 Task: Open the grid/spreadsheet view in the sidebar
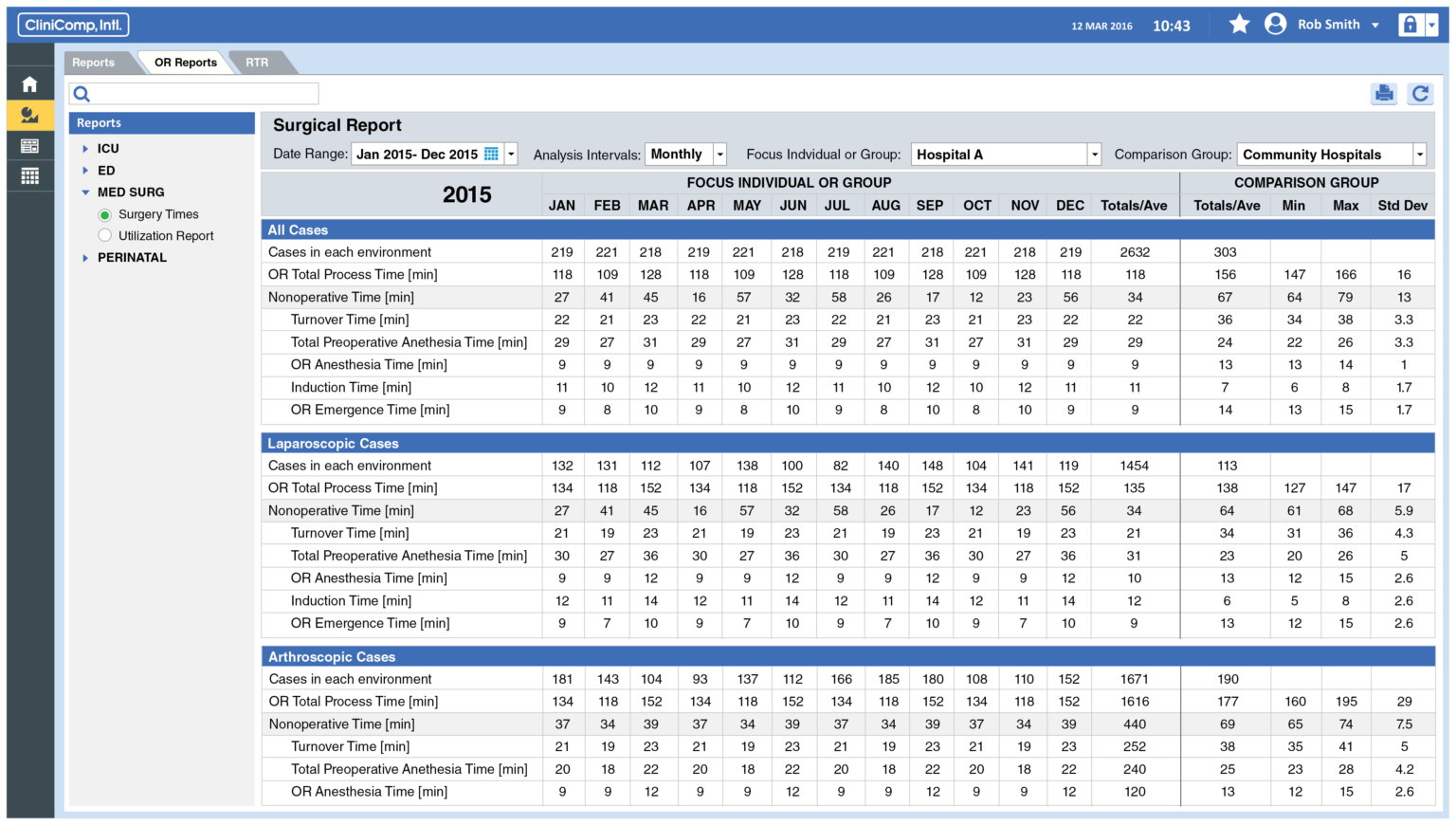click(29, 175)
